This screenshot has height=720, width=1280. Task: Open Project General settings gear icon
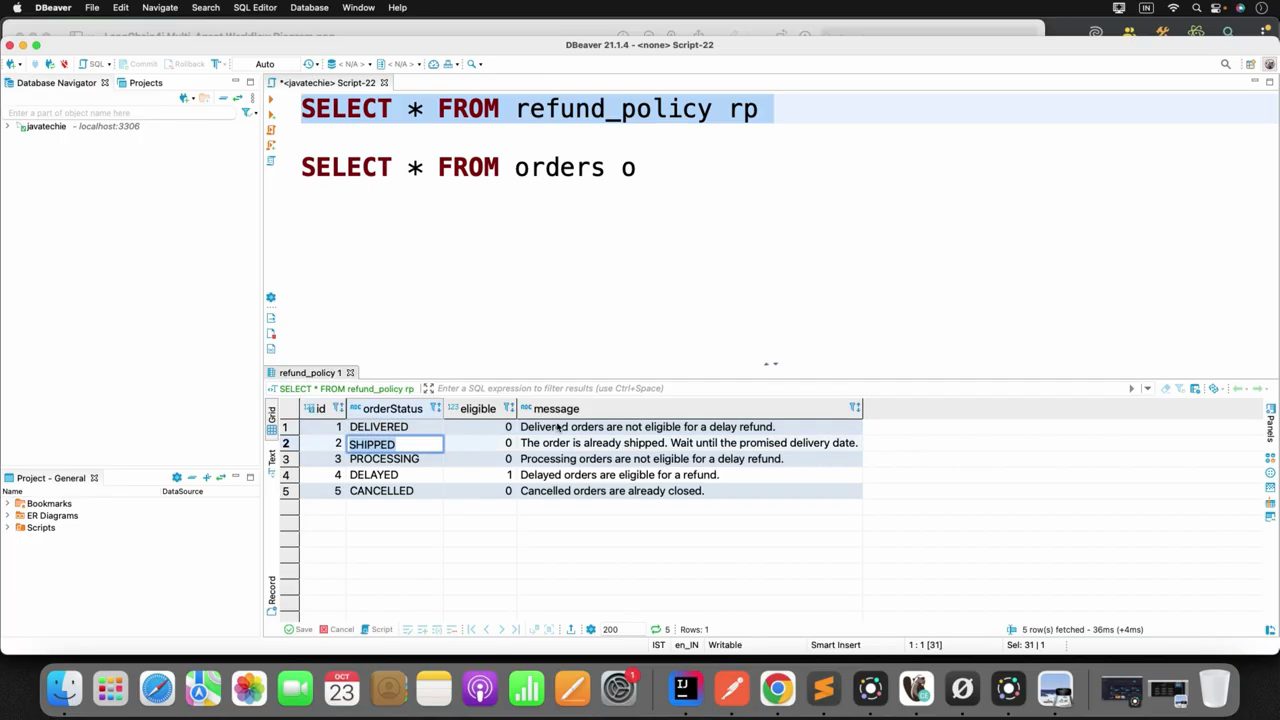(177, 478)
